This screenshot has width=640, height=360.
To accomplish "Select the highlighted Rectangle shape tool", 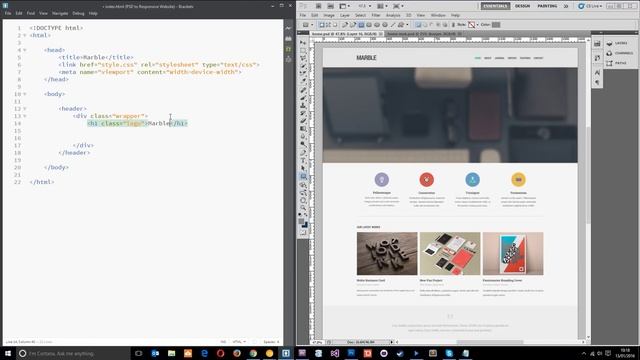I will pyautogui.click(x=303, y=177).
